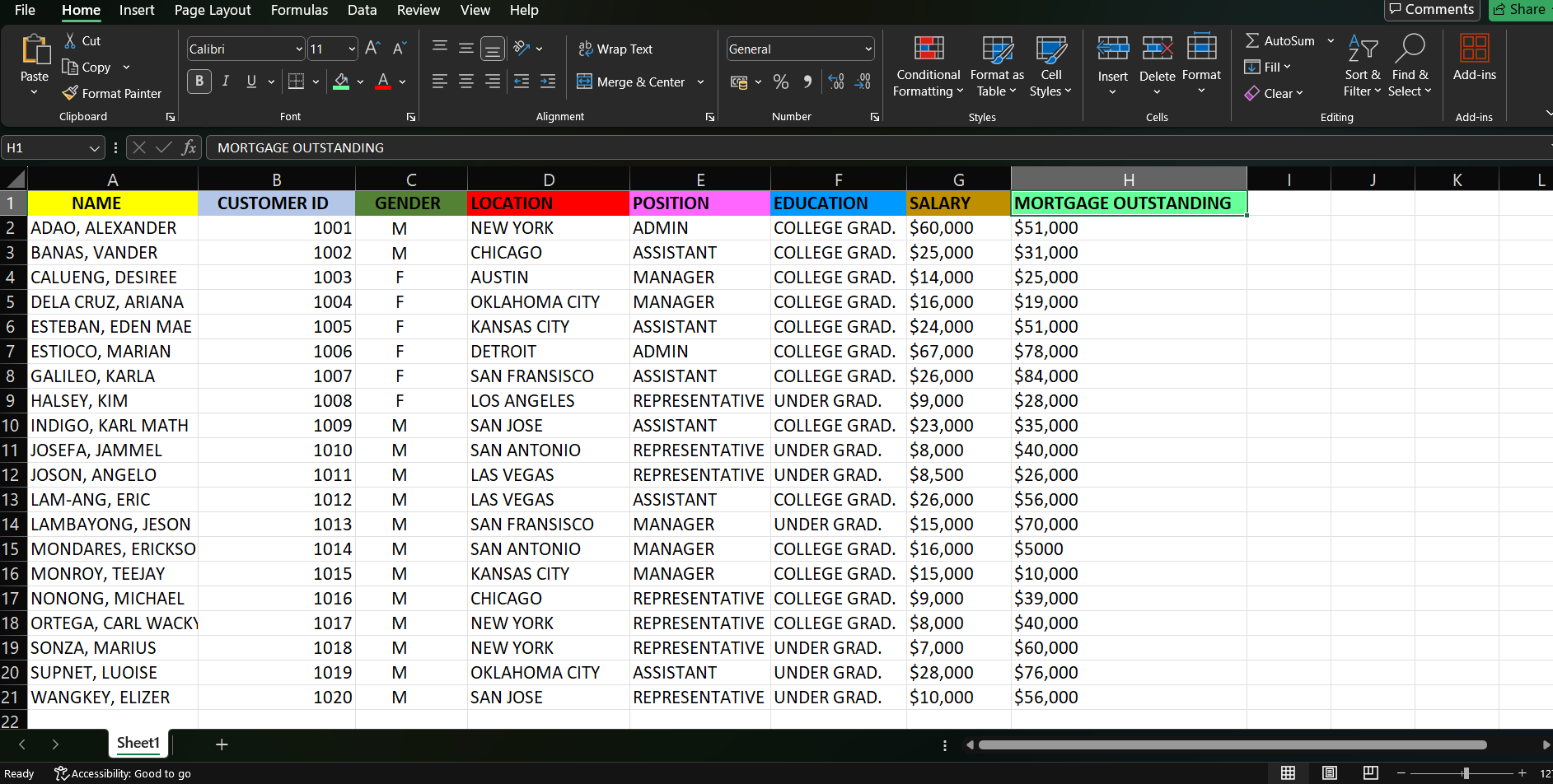This screenshot has width=1553, height=784.
Task: Open the General number format dropdown
Action: (x=868, y=49)
